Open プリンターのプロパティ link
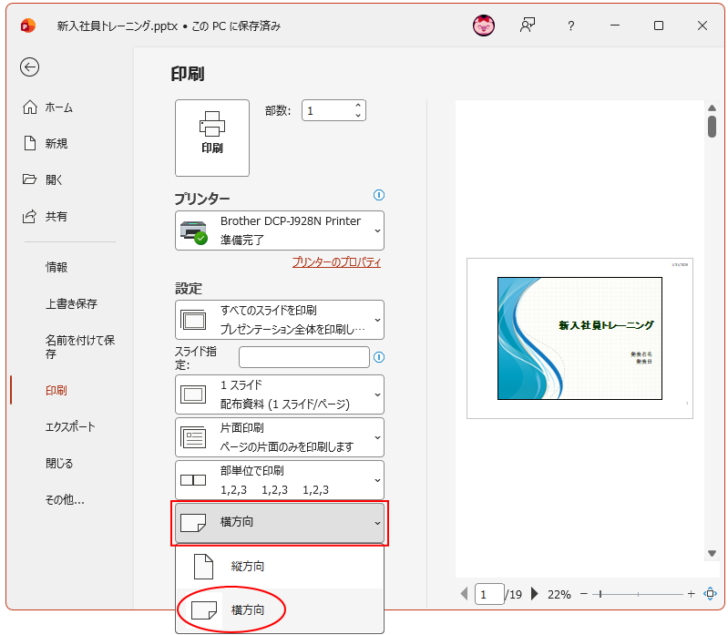 click(x=336, y=262)
